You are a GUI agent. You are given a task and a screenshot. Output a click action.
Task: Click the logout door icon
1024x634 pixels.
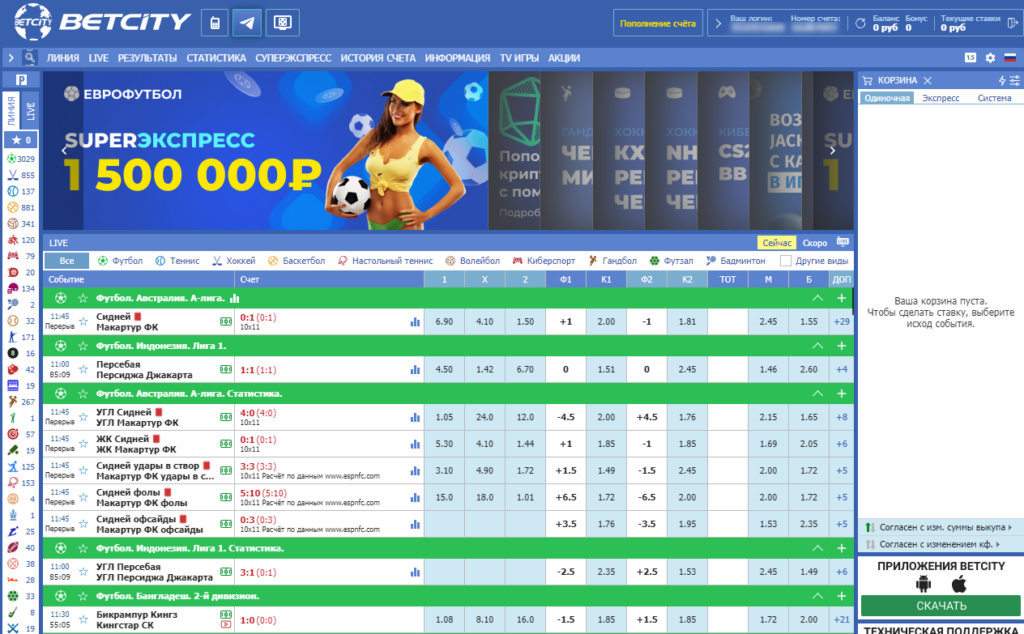coord(1013,23)
